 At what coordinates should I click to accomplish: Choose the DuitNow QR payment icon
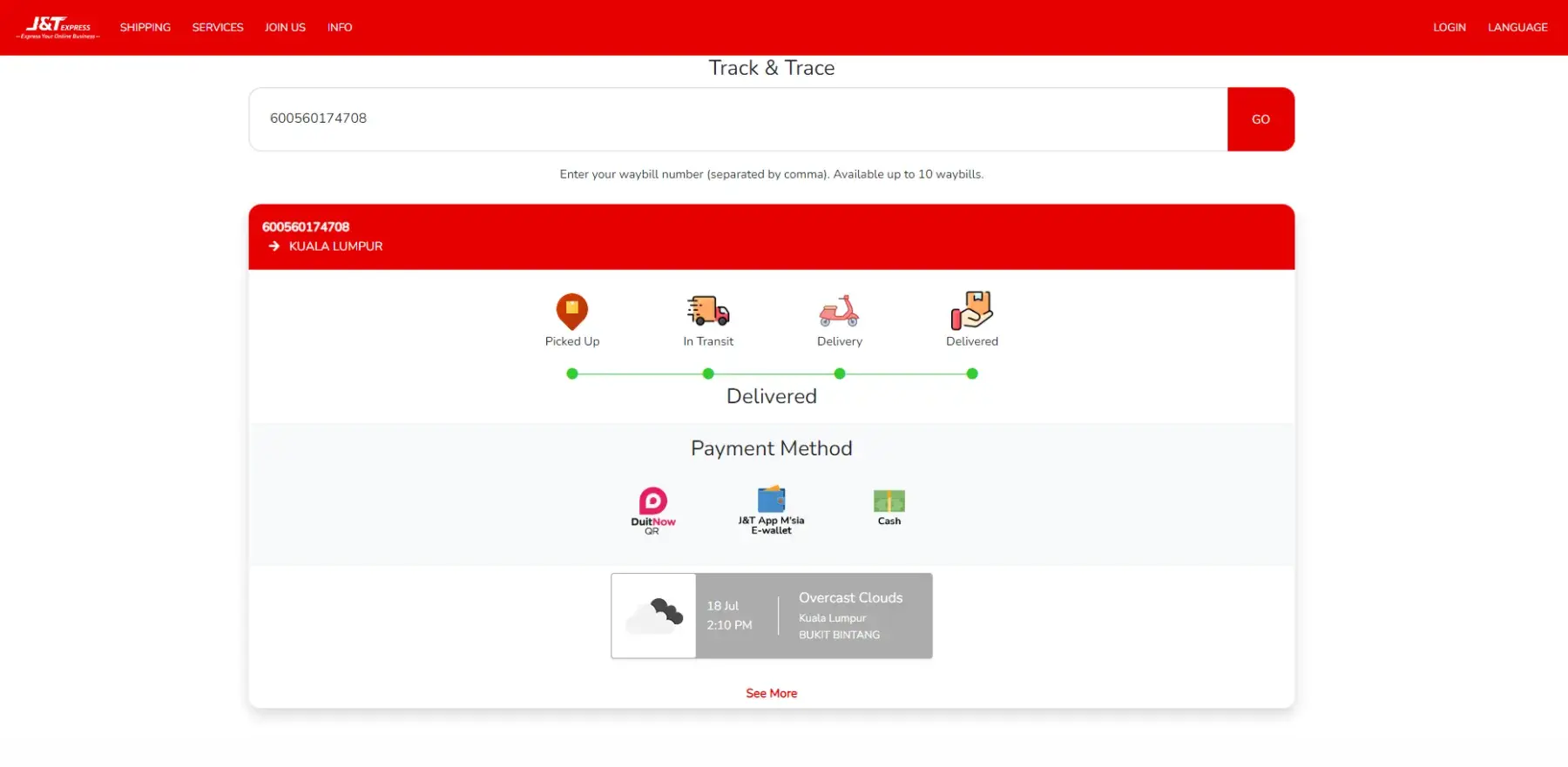(653, 511)
